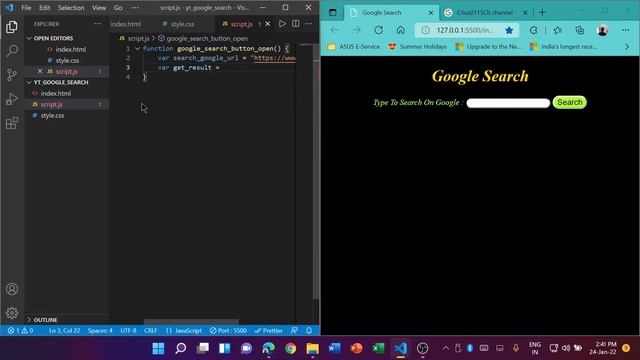The image size is (640, 360).
Task: Show more bookmarks bar items
Action: [x=627, y=47]
